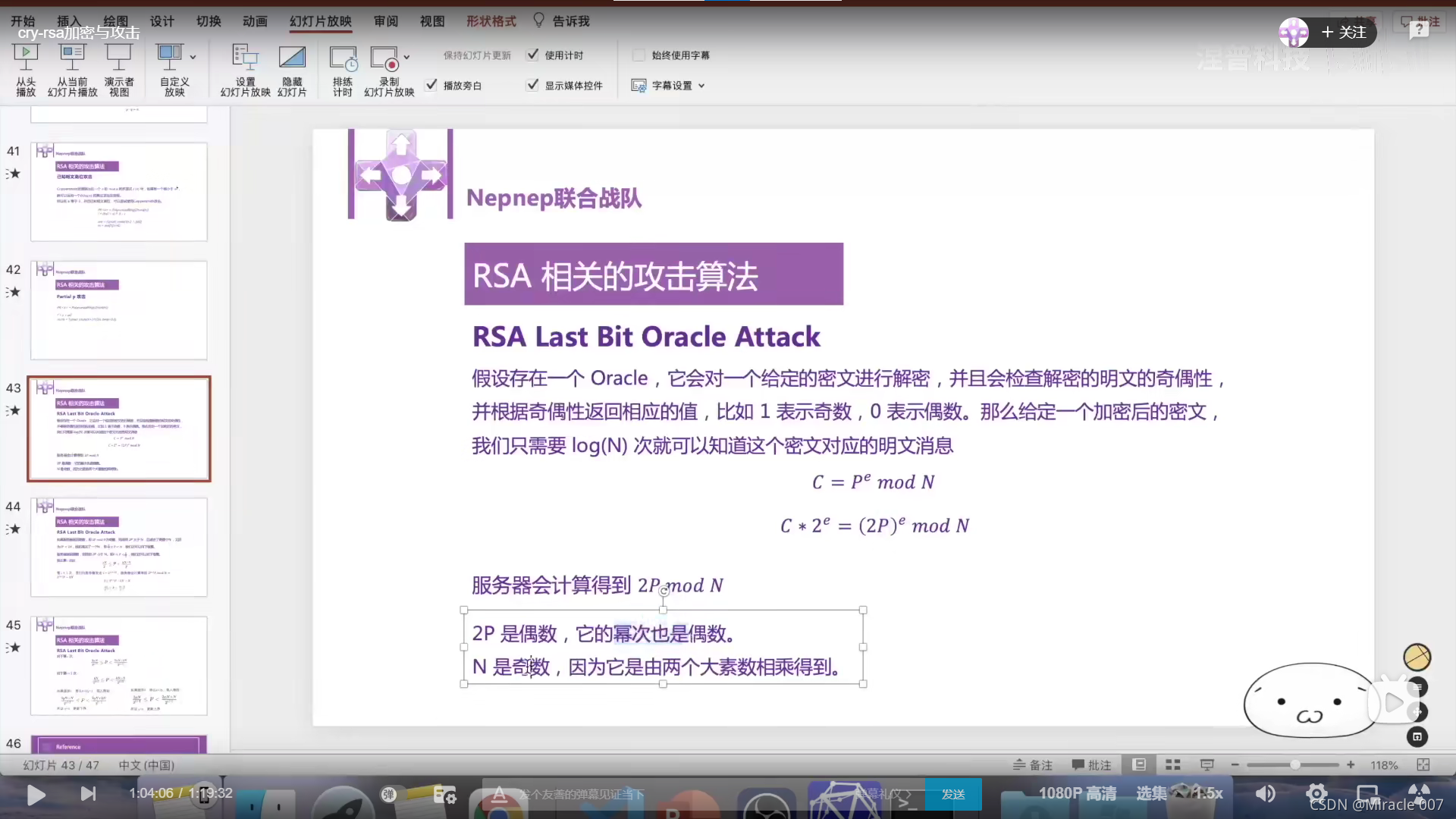The width and height of the screenshot is (1456, 819).
Task: Switch to the Transitions ribbon tab
Action: click(209, 21)
